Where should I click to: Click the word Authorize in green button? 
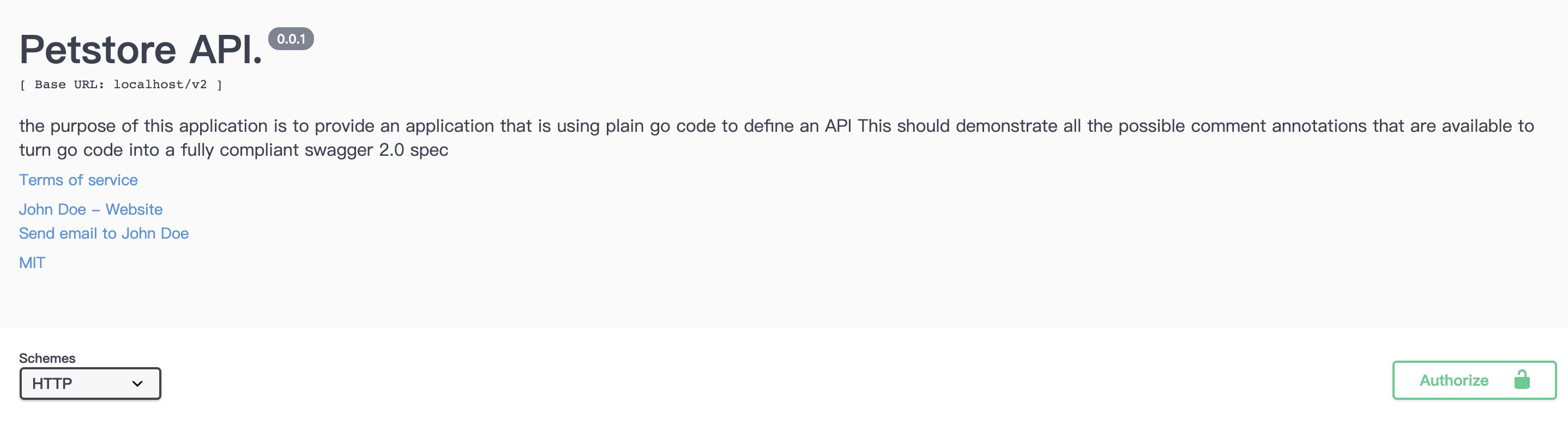point(1454,380)
